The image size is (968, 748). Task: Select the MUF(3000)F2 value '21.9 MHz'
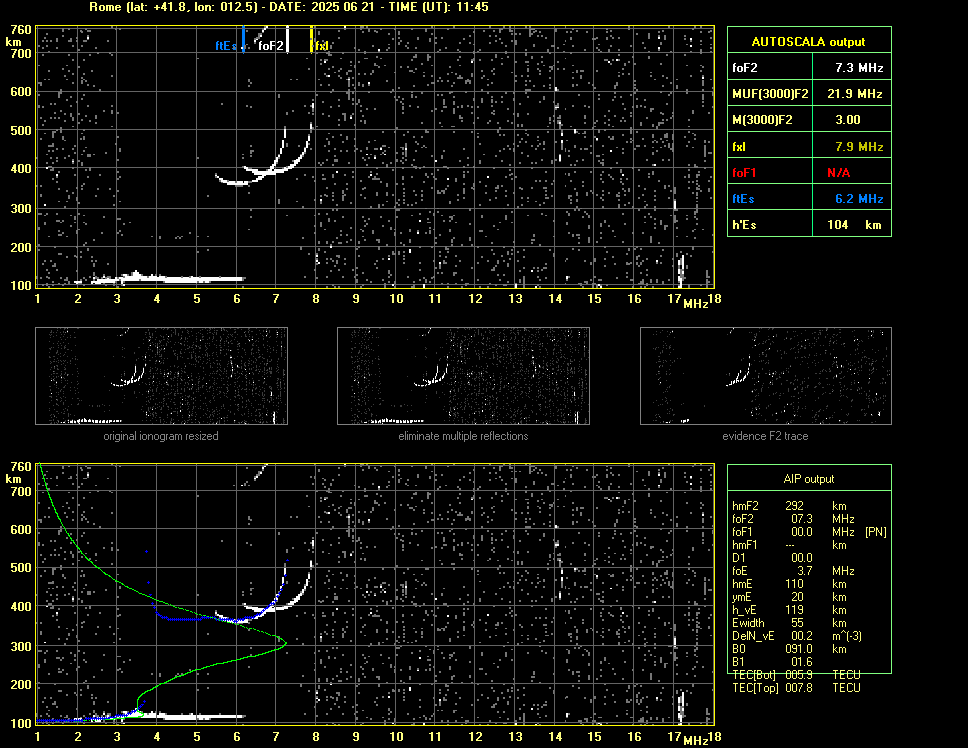[x=855, y=94]
